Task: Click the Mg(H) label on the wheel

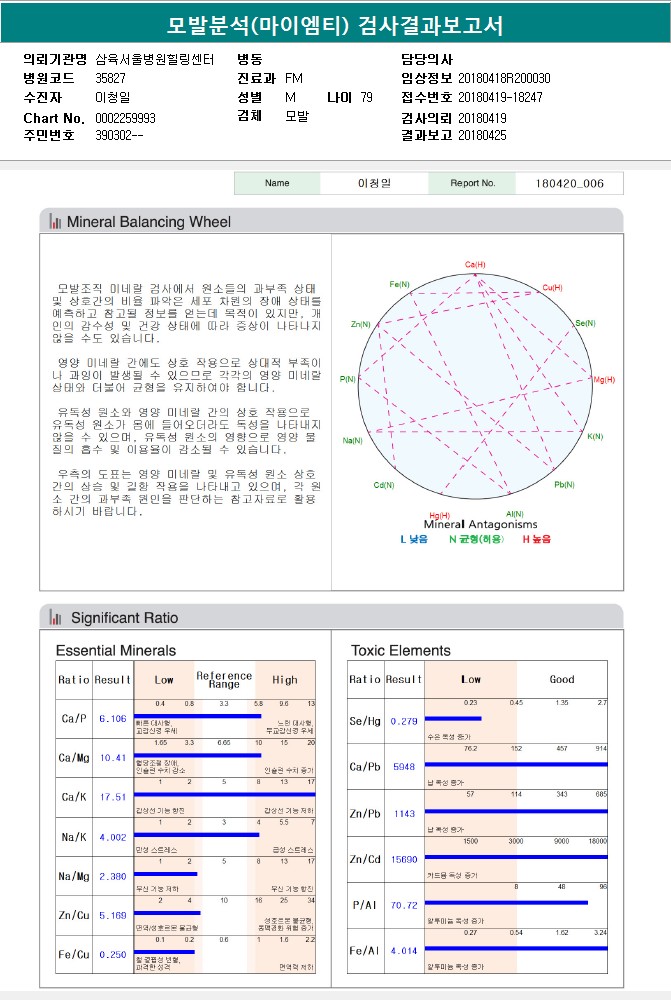Action: [x=604, y=379]
